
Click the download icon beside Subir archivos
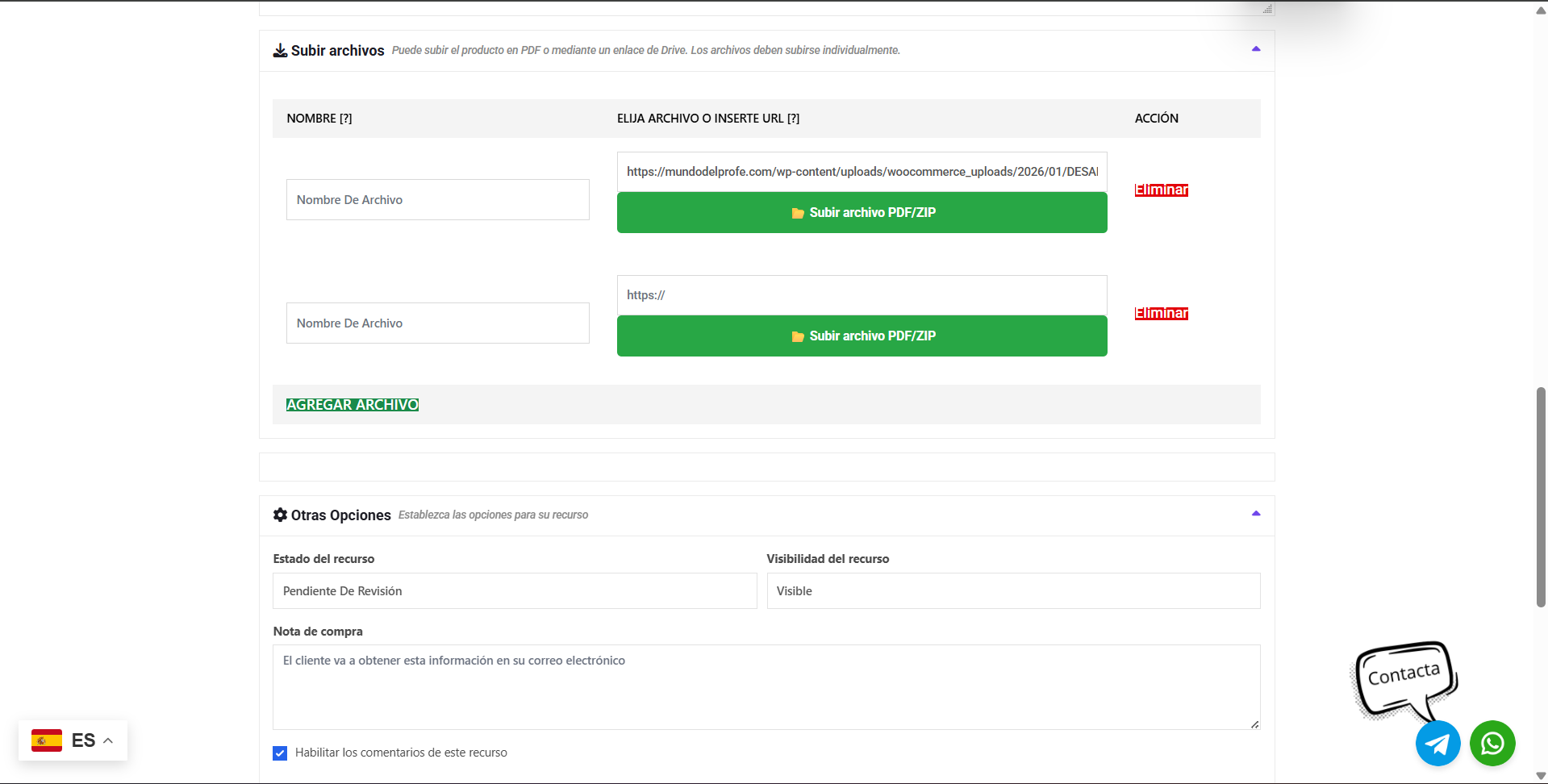click(x=280, y=51)
